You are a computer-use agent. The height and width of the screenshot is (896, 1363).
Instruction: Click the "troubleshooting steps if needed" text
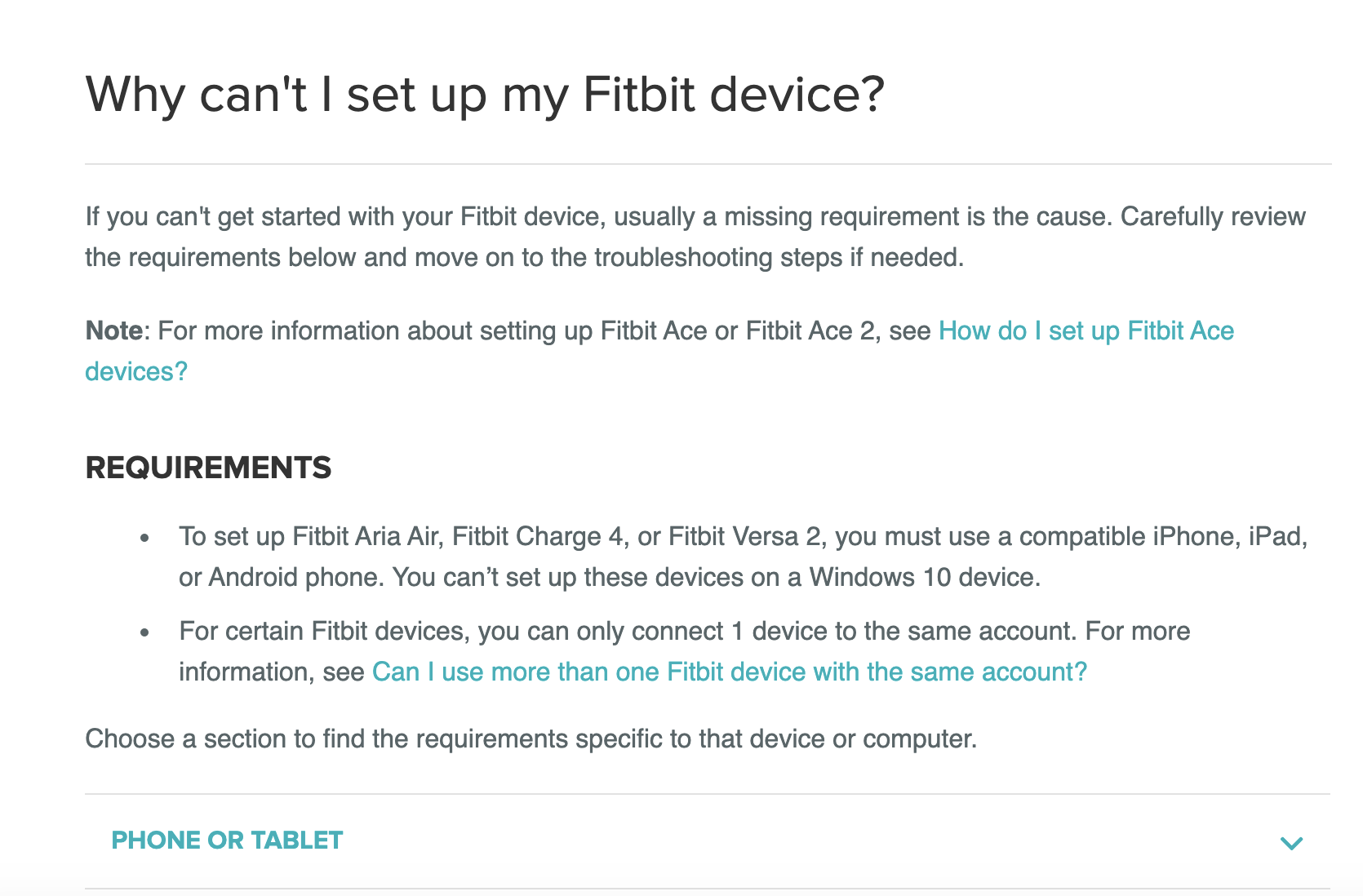click(778, 257)
